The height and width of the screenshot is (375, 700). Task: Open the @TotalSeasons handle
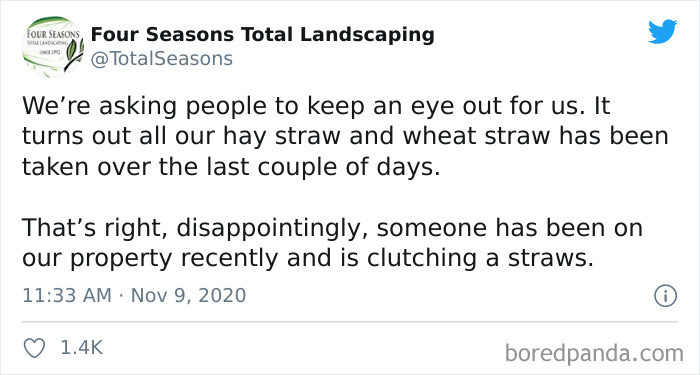pyautogui.click(x=162, y=59)
